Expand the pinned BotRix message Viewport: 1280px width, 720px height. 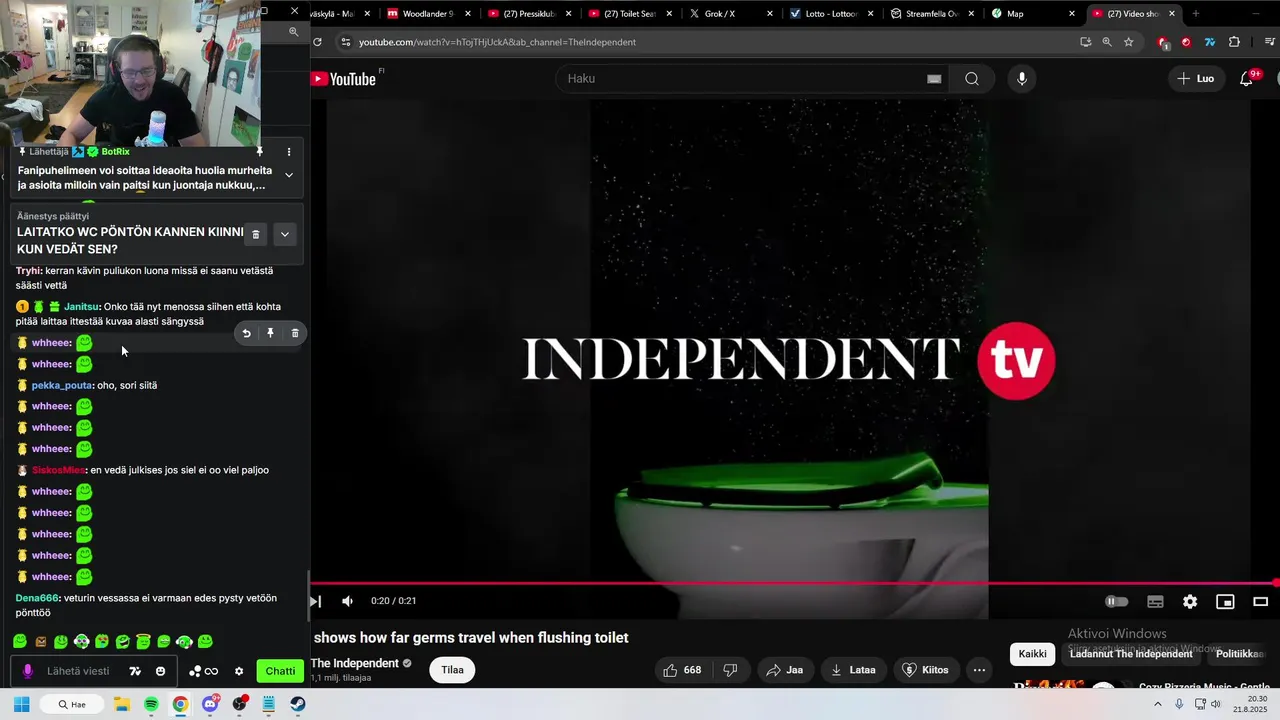coord(289,175)
